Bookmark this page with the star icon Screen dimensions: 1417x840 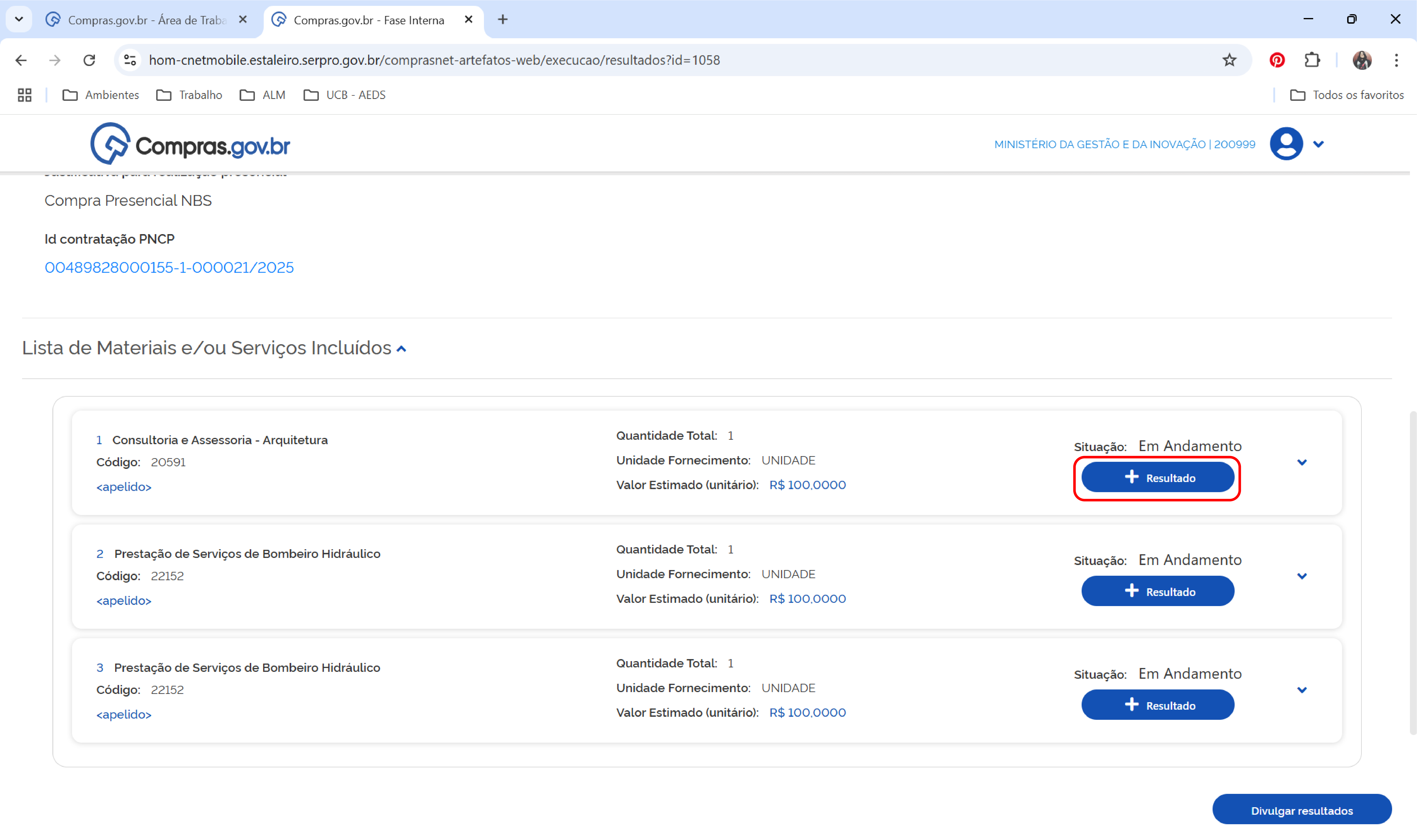point(1229,60)
